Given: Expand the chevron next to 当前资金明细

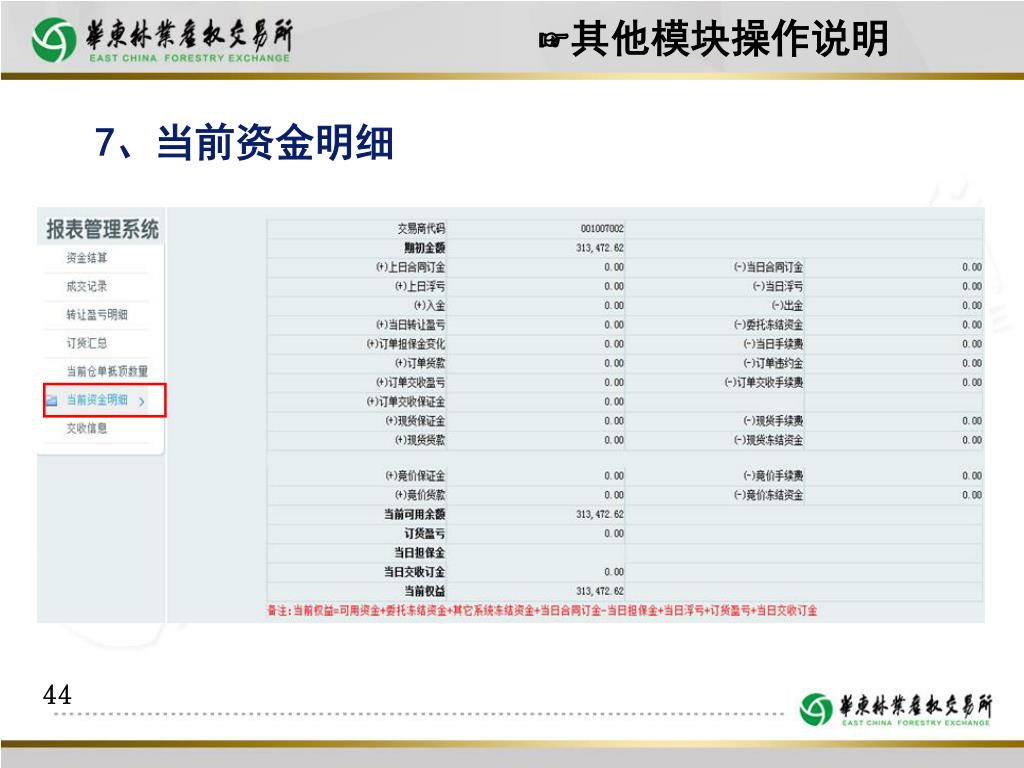Looking at the screenshot, I should click(142, 402).
